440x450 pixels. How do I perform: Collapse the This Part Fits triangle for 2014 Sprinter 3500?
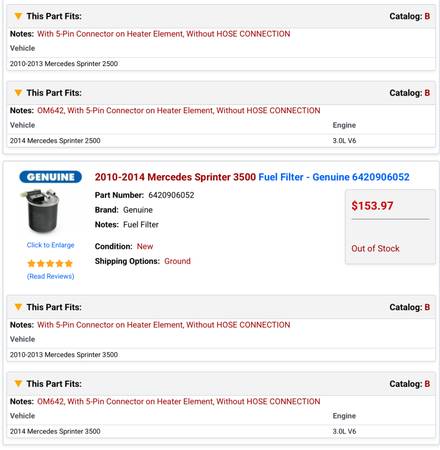[18, 384]
